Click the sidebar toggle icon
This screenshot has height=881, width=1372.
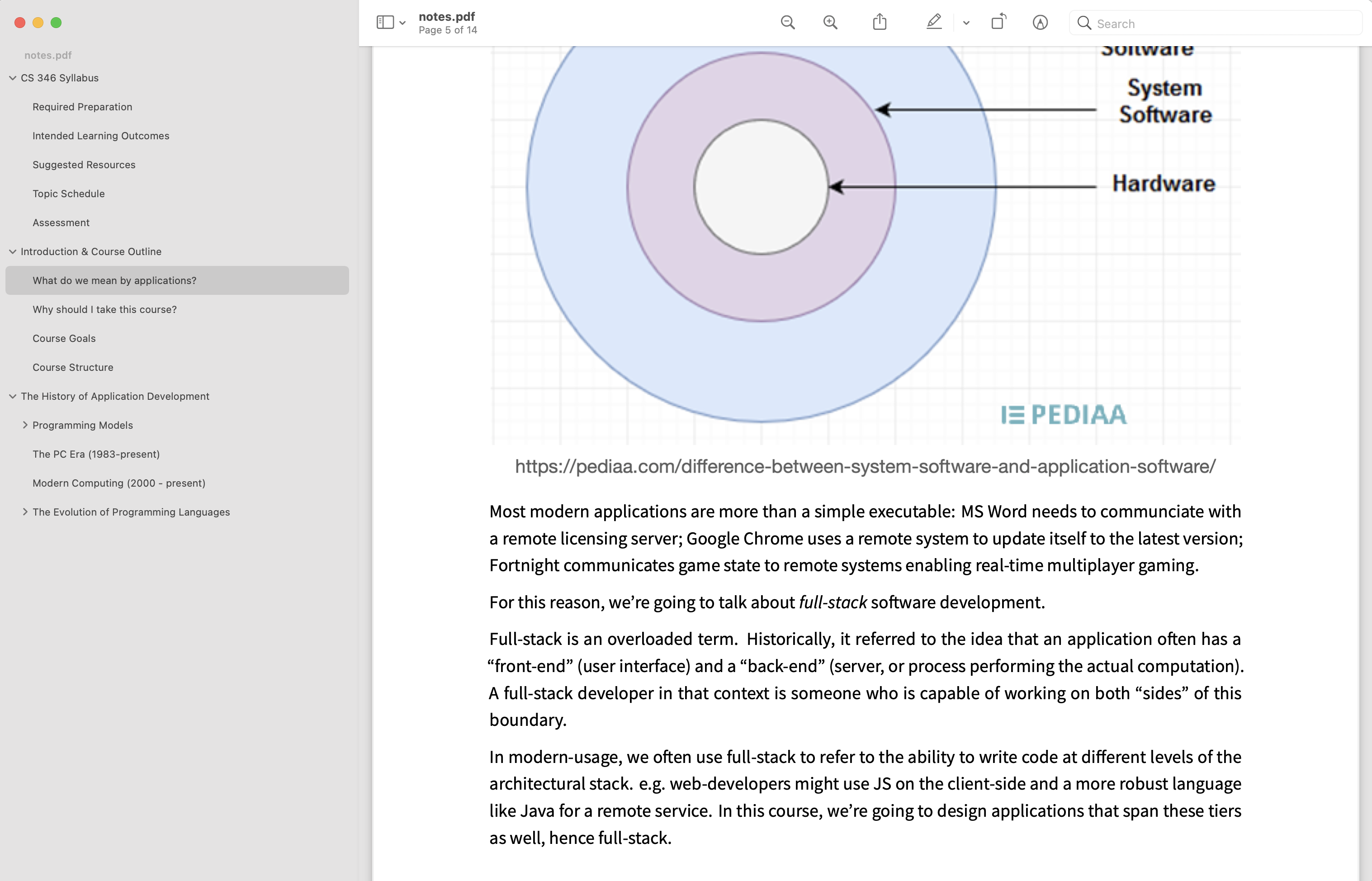pos(385,23)
